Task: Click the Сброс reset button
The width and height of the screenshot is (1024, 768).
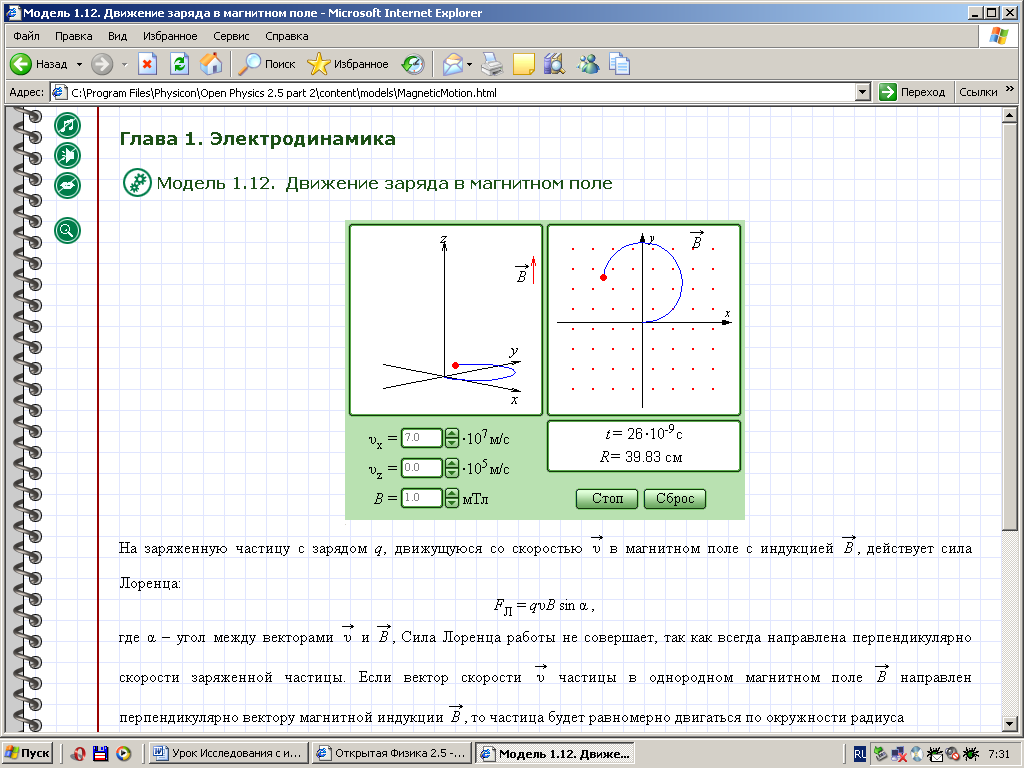Action: [x=675, y=499]
